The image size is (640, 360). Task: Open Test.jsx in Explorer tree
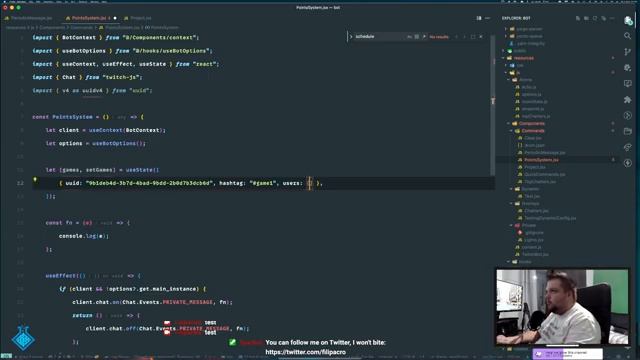pyautogui.click(x=532, y=196)
